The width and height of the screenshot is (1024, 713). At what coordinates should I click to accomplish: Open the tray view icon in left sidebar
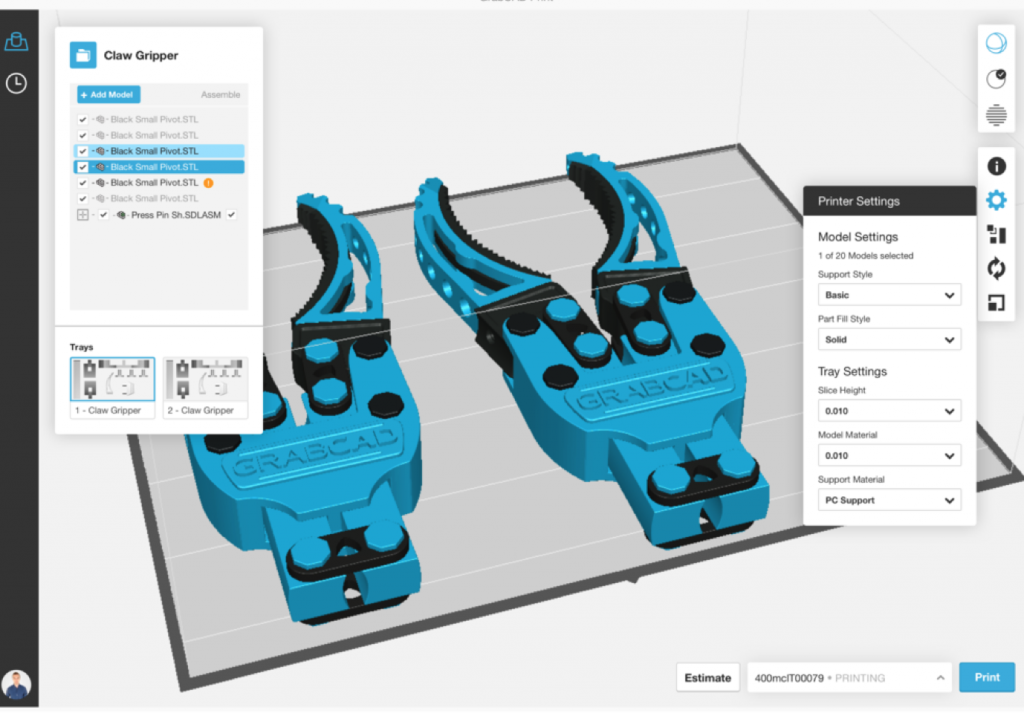pos(15,41)
